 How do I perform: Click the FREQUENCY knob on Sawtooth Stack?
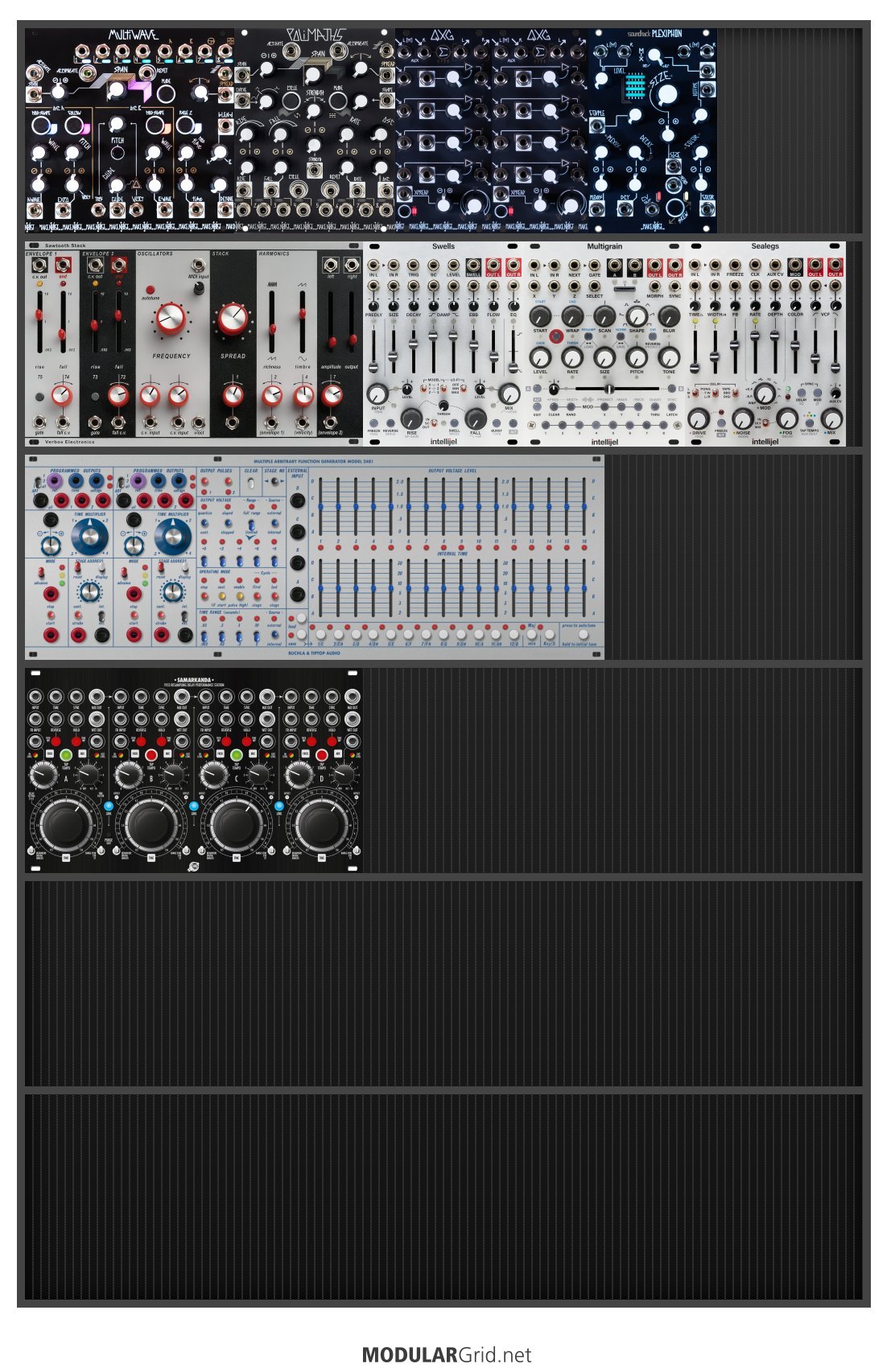tap(171, 320)
